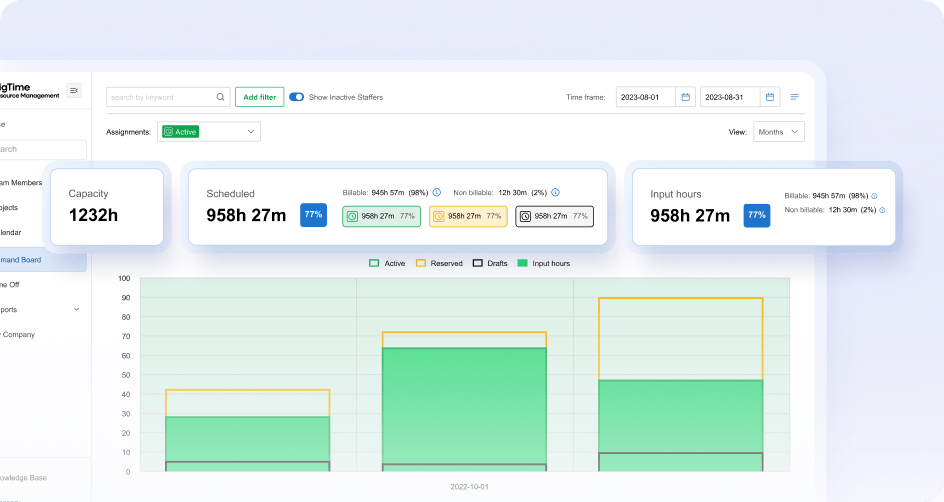Click info icon next to Input hours Non billable
This screenshot has height=502, width=944.
(882, 210)
